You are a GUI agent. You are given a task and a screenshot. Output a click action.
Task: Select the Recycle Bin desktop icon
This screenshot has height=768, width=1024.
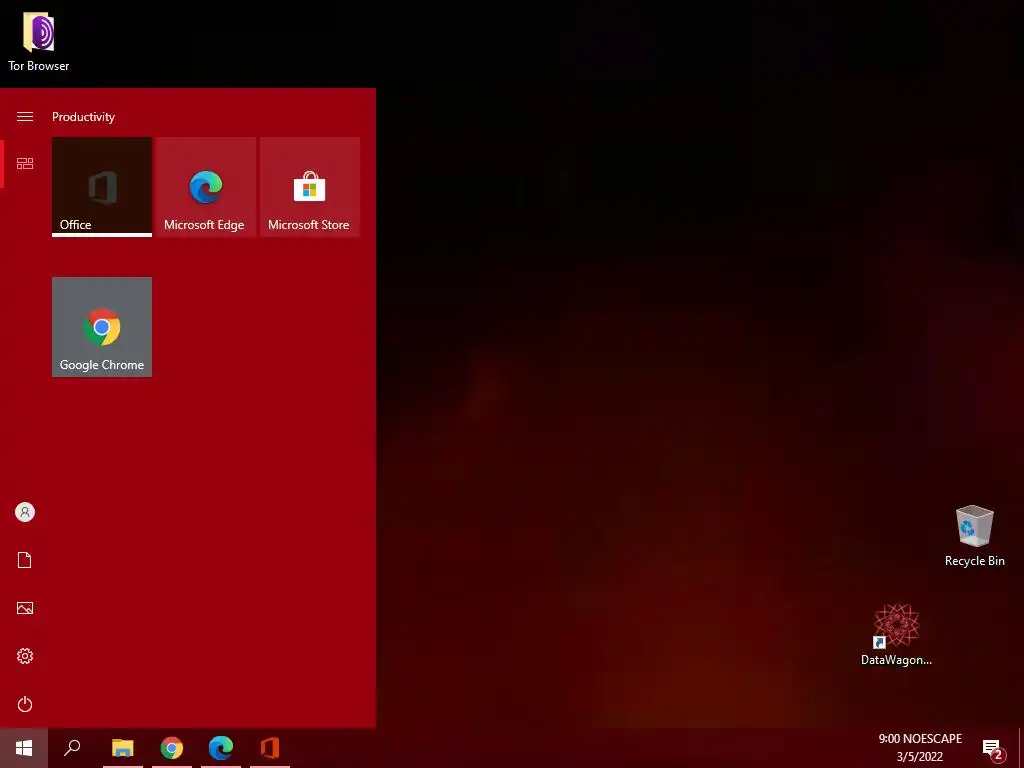[974, 536]
